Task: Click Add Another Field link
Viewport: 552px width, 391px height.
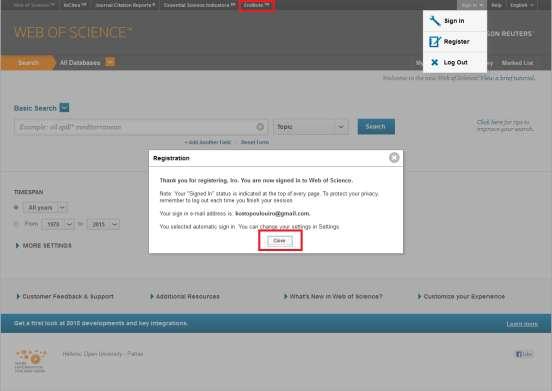Action: [x=208, y=142]
